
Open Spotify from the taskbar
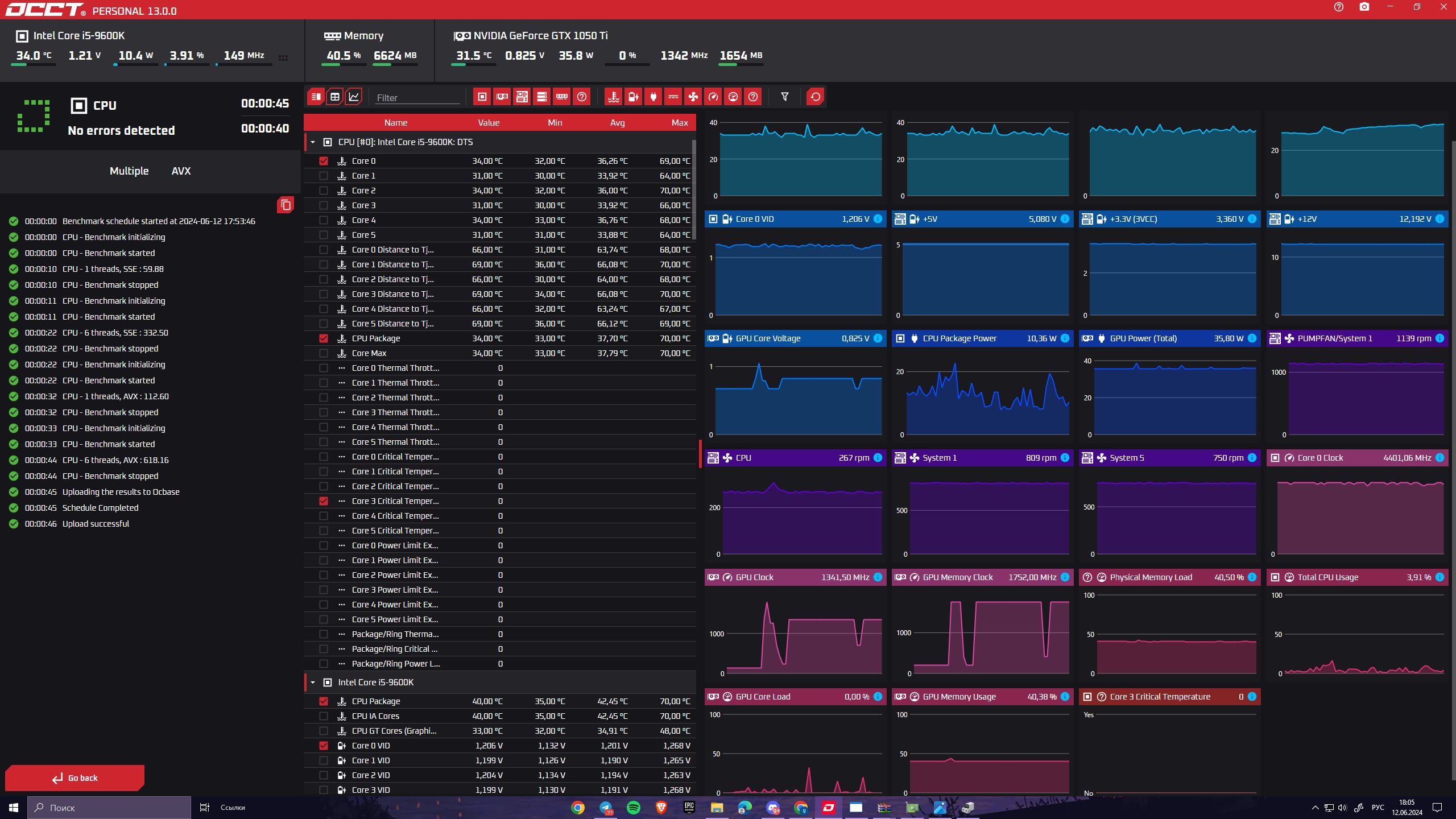point(633,808)
